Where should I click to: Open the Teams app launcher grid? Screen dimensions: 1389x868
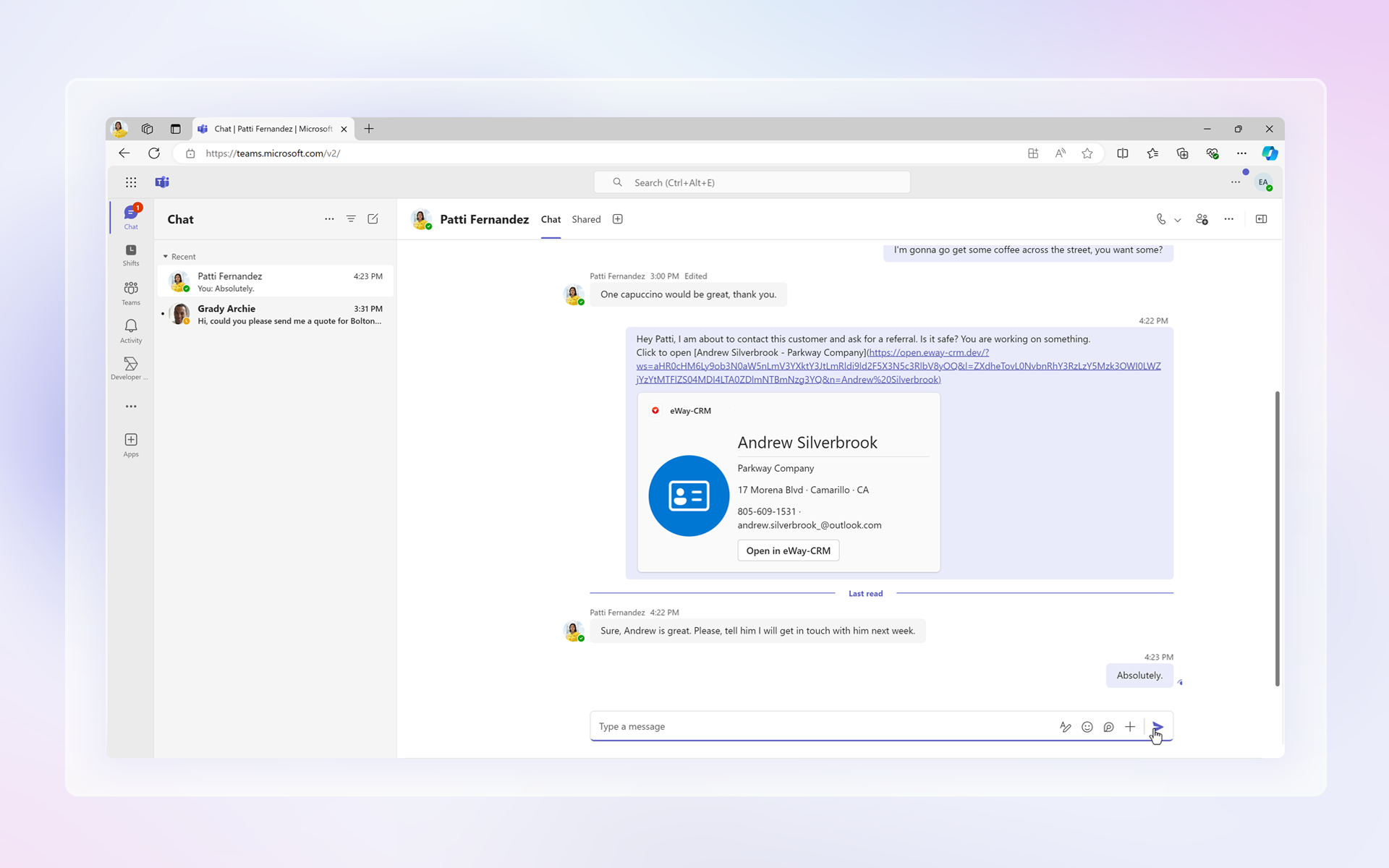coord(131,182)
